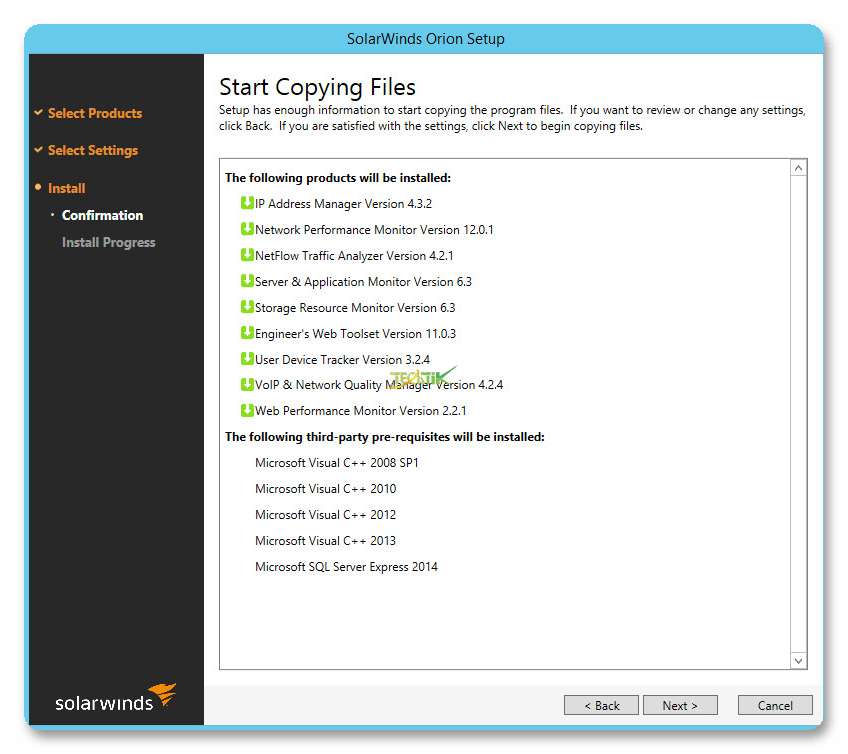
Task: Click the green icon next to Storage Resource Monitor
Action: (x=247, y=307)
